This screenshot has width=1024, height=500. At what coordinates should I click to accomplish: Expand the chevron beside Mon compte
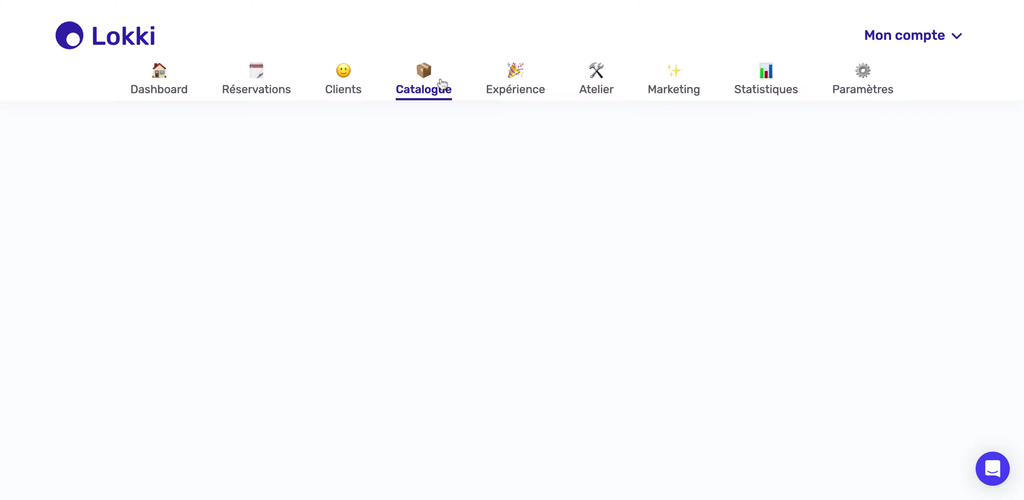[957, 36]
